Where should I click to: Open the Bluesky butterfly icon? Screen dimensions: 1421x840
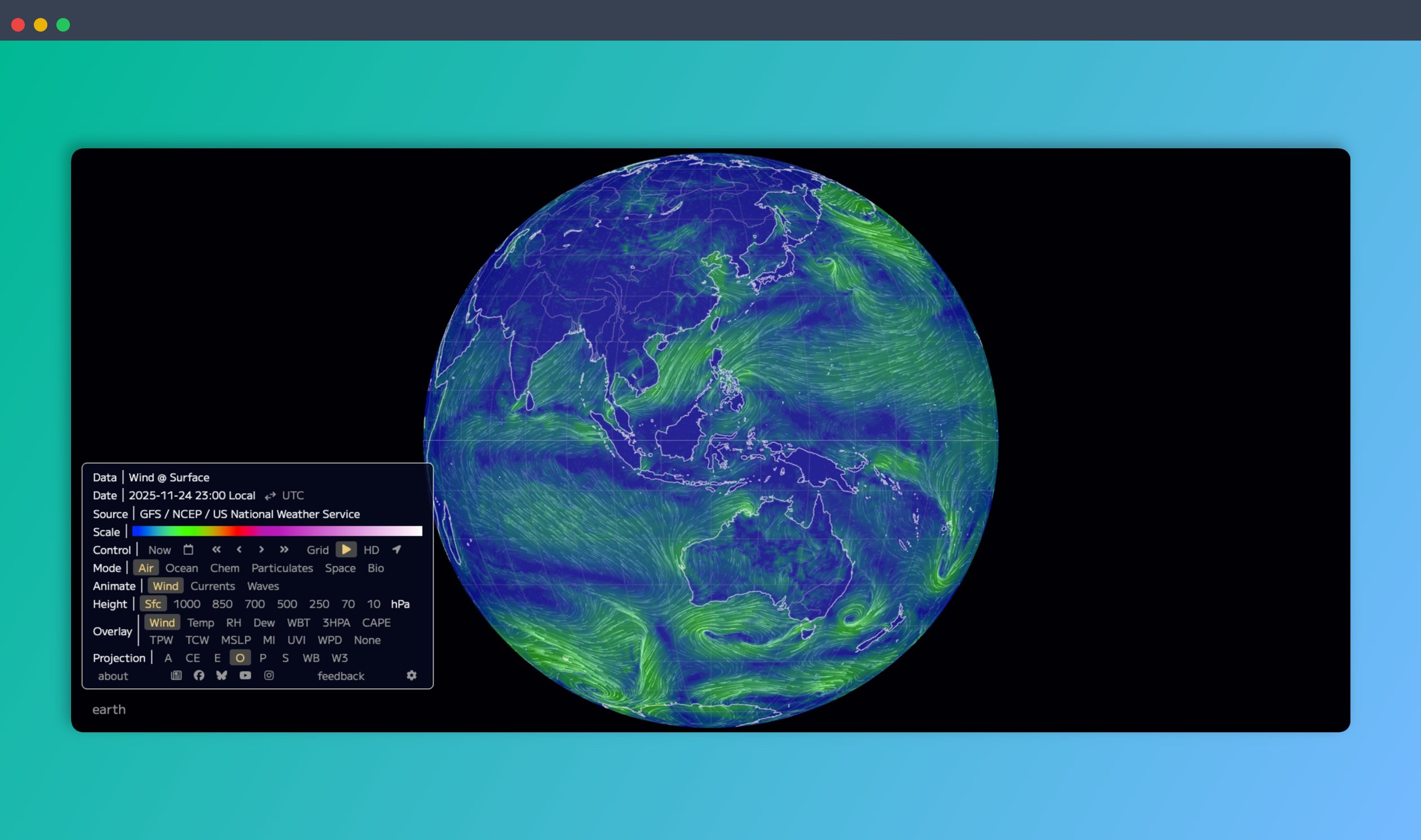(x=222, y=675)
